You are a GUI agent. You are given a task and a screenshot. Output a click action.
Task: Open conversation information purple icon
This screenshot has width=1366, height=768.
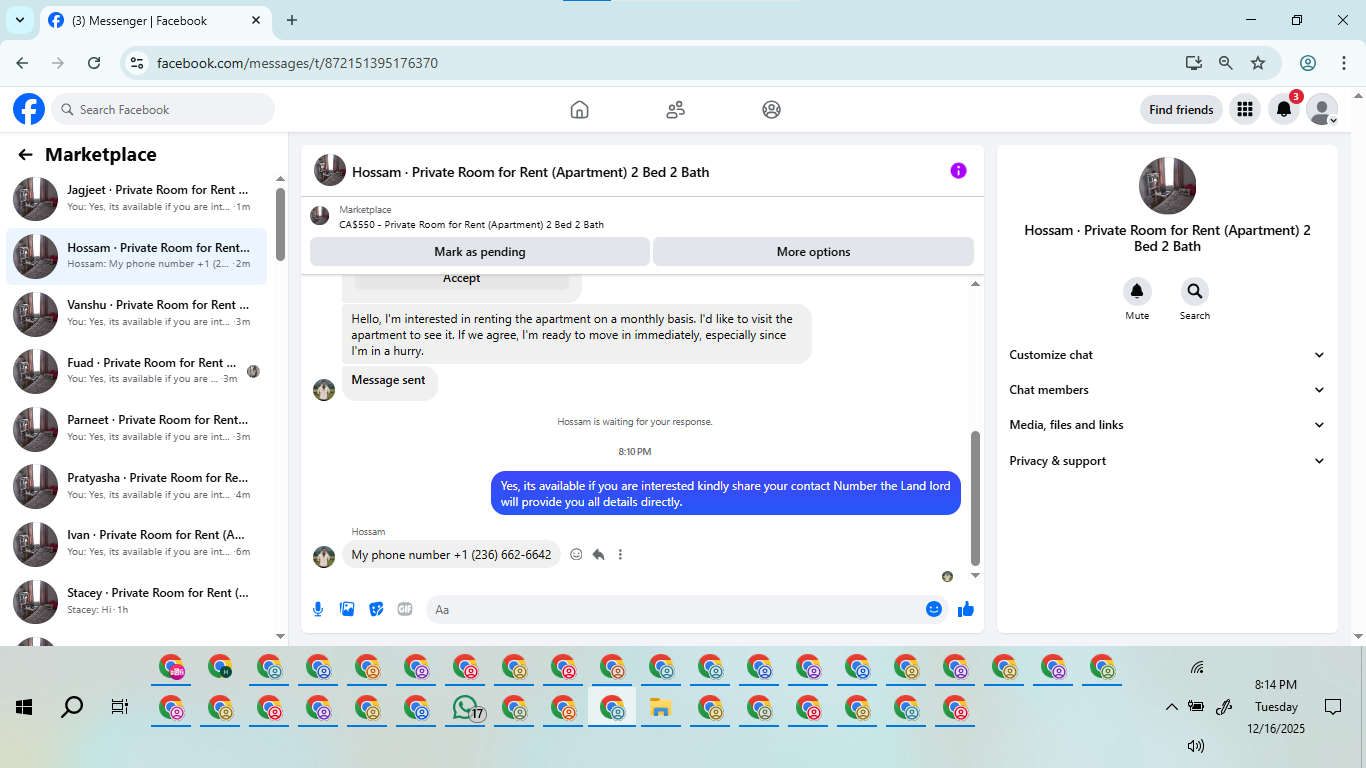point(958,171)
